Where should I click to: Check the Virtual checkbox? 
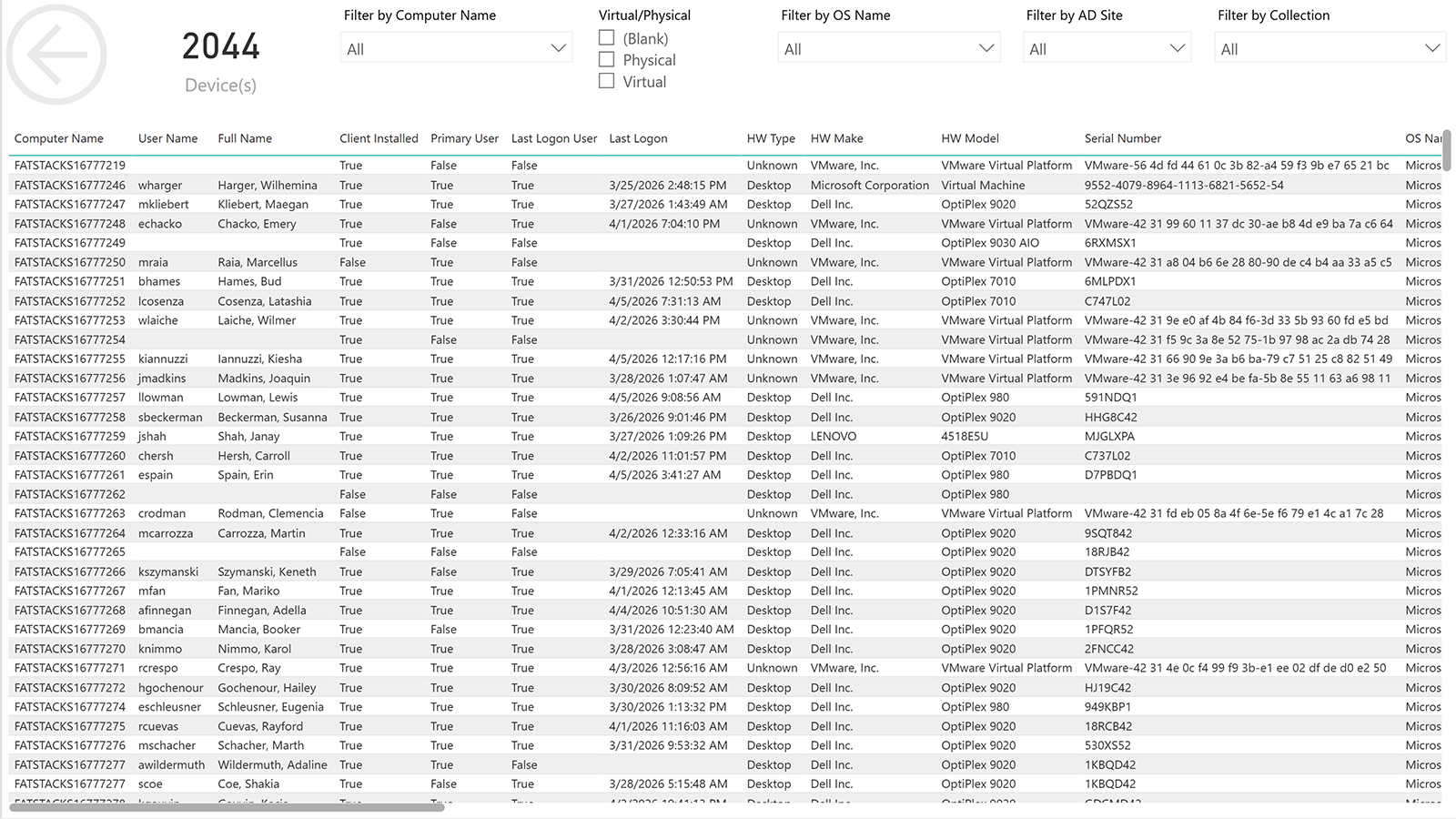click(x=607, y=81)
